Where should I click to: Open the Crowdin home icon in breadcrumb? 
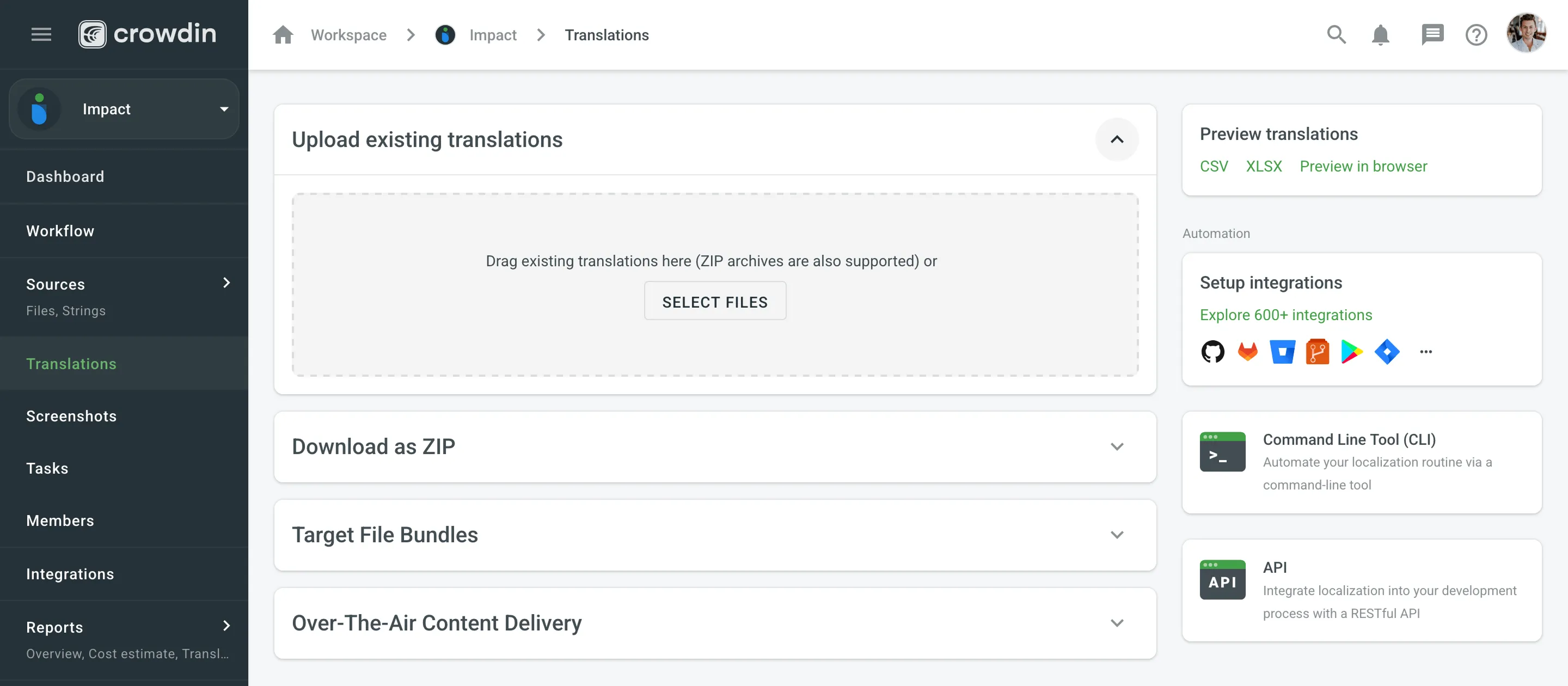(283, 35)
